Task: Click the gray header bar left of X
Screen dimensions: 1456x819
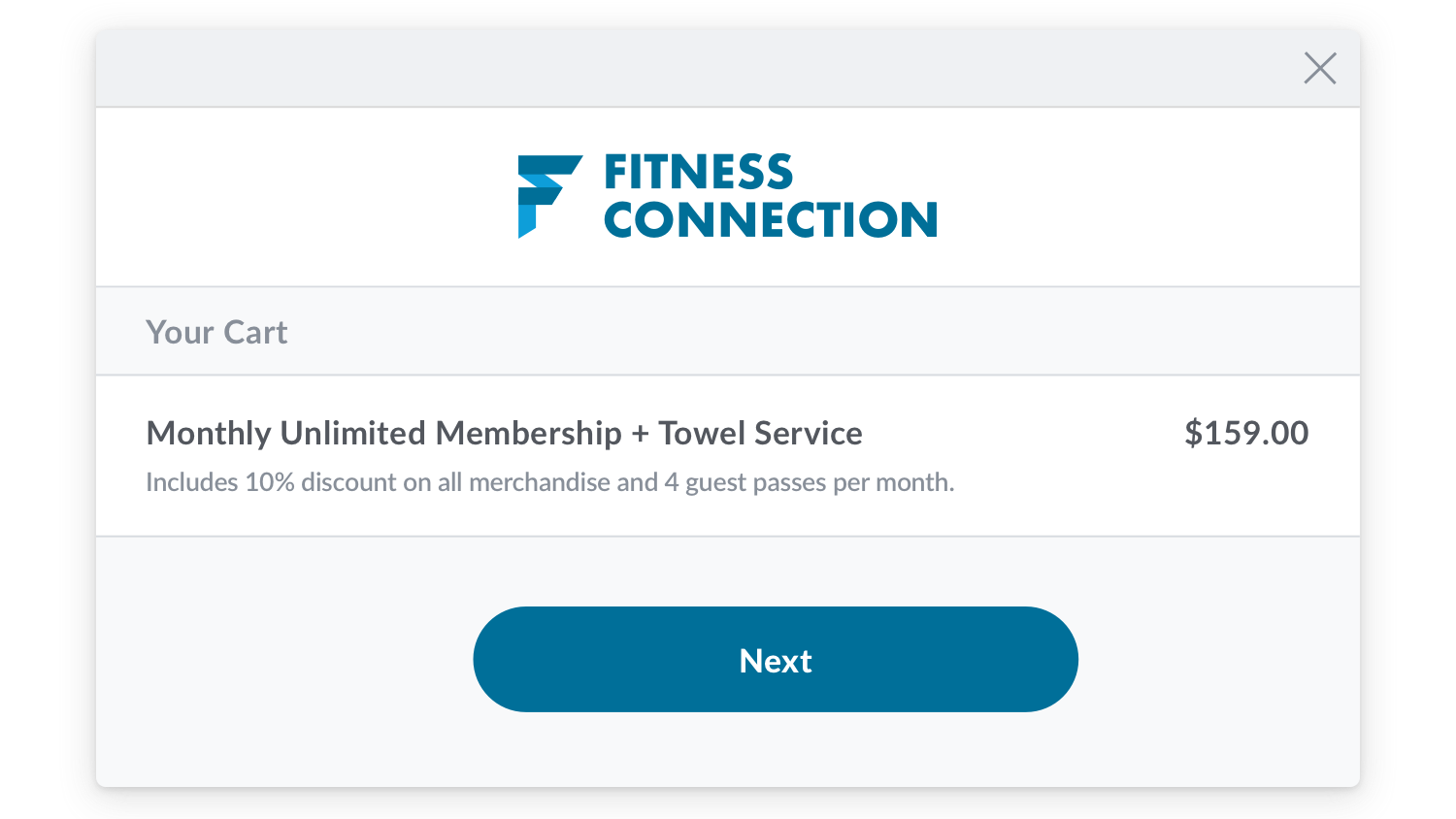Action: (x=679, y=69)
